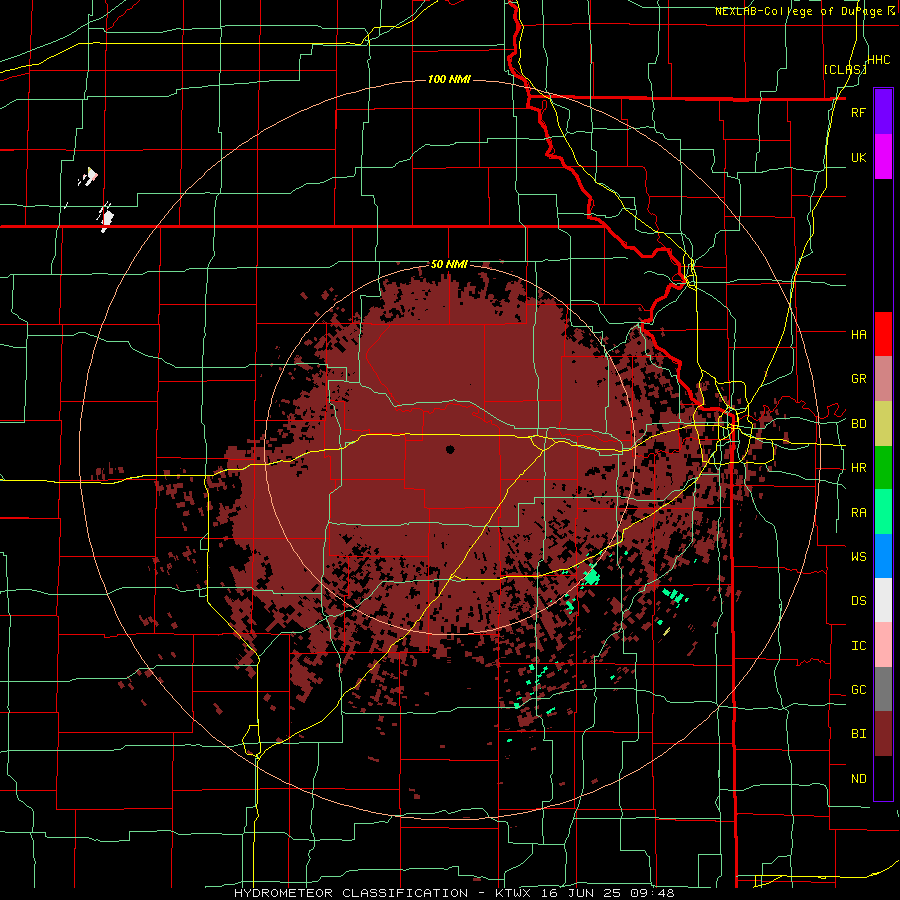Click the black radar site dot
The height and width of the screenshot is (900, 900).
[450, 449]
